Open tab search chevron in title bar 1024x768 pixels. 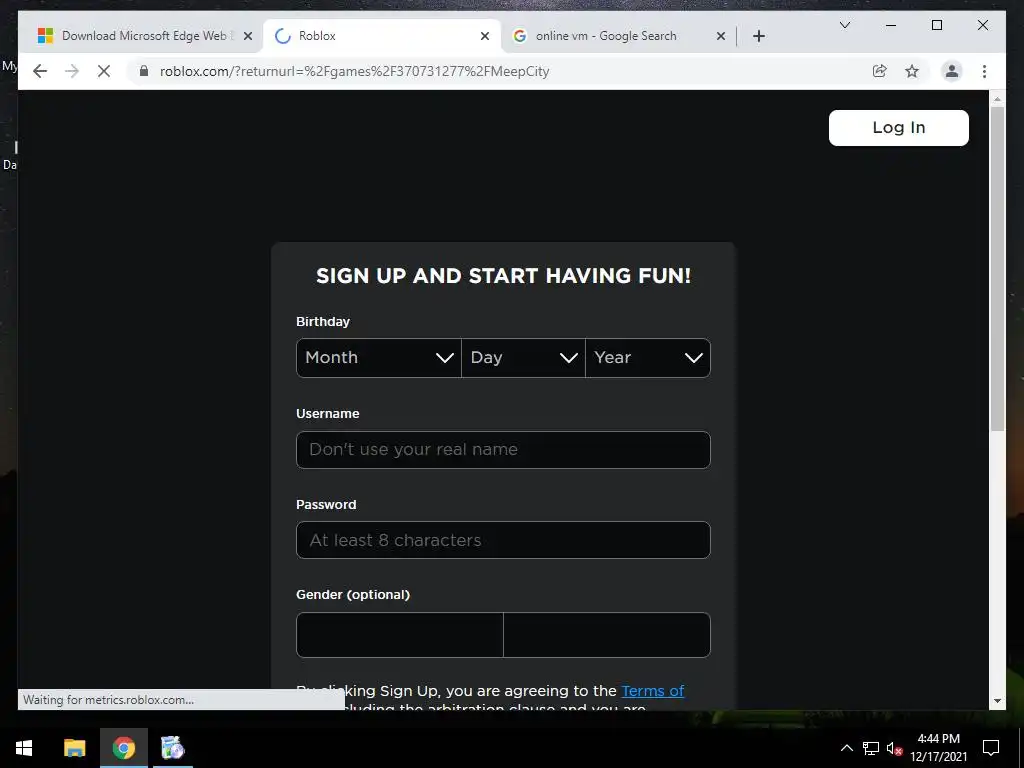point(844,25)
